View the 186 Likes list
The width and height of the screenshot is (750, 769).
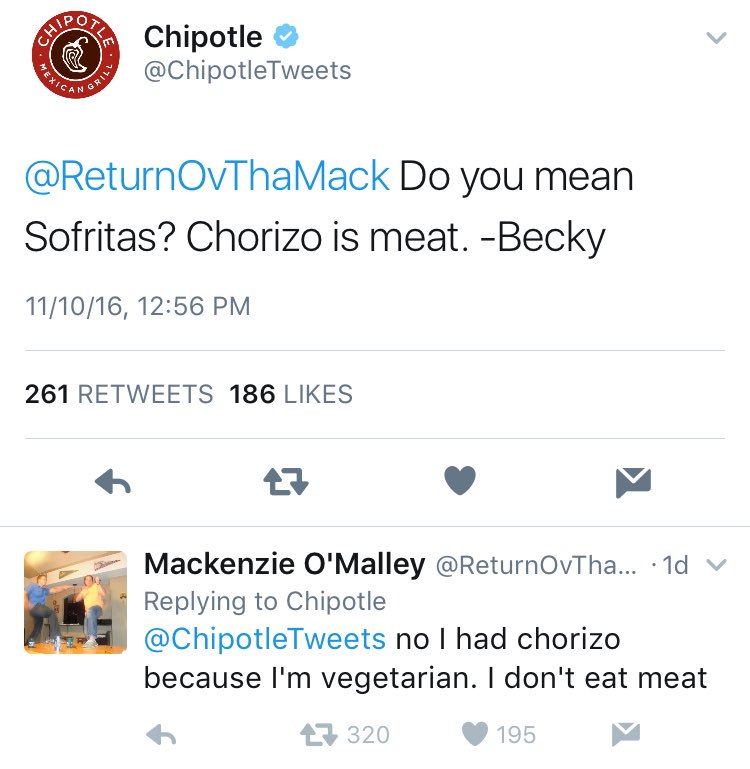(x=291, y=394)
